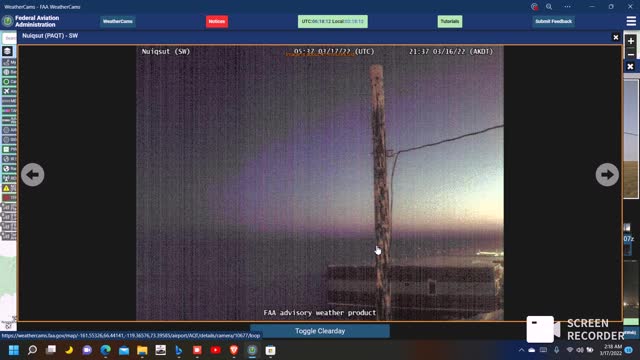The image size is (640, 360).
Task: Go to the previous camera image arrow
Action: click(33, 175)
